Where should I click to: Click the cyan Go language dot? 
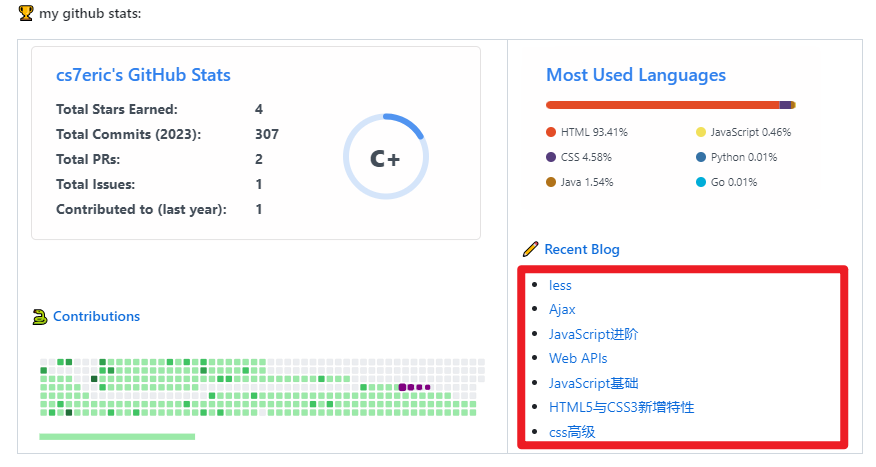point(701,182)
